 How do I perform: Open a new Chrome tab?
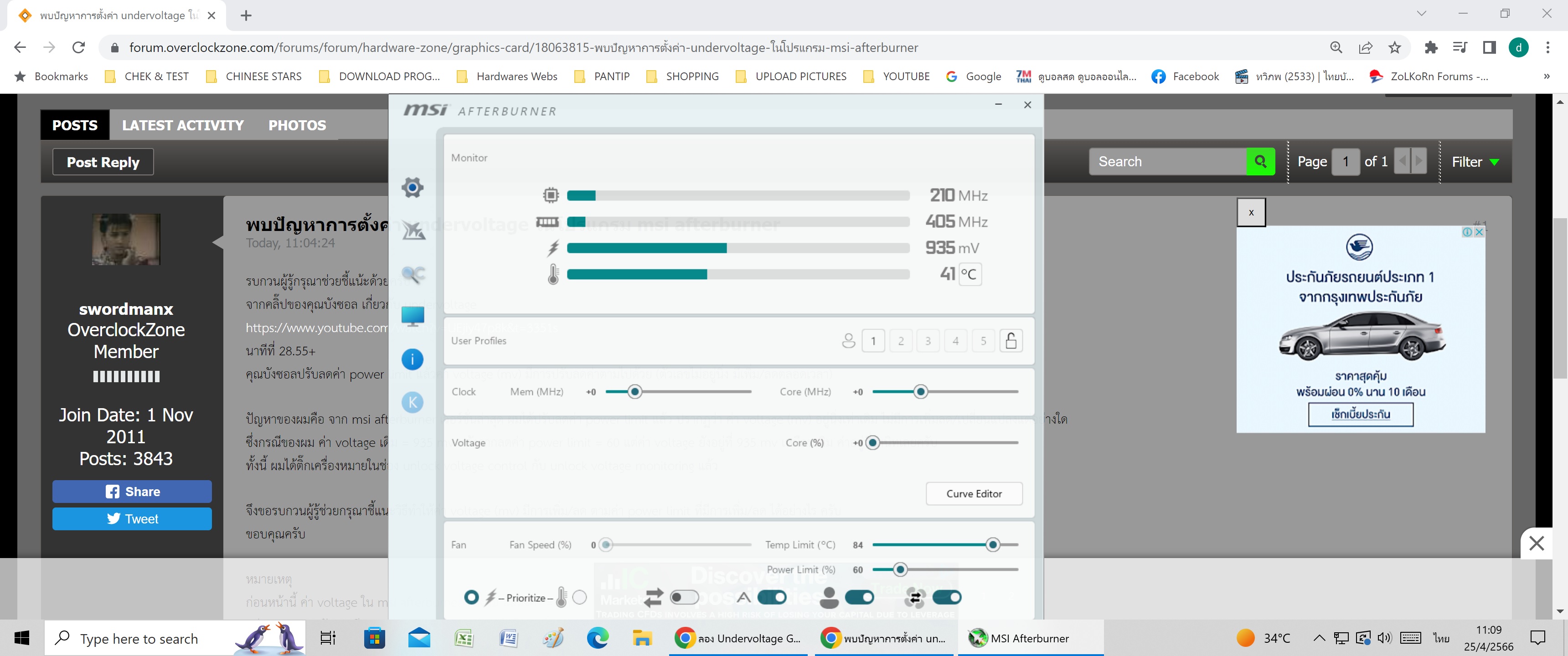coord(246,15)
